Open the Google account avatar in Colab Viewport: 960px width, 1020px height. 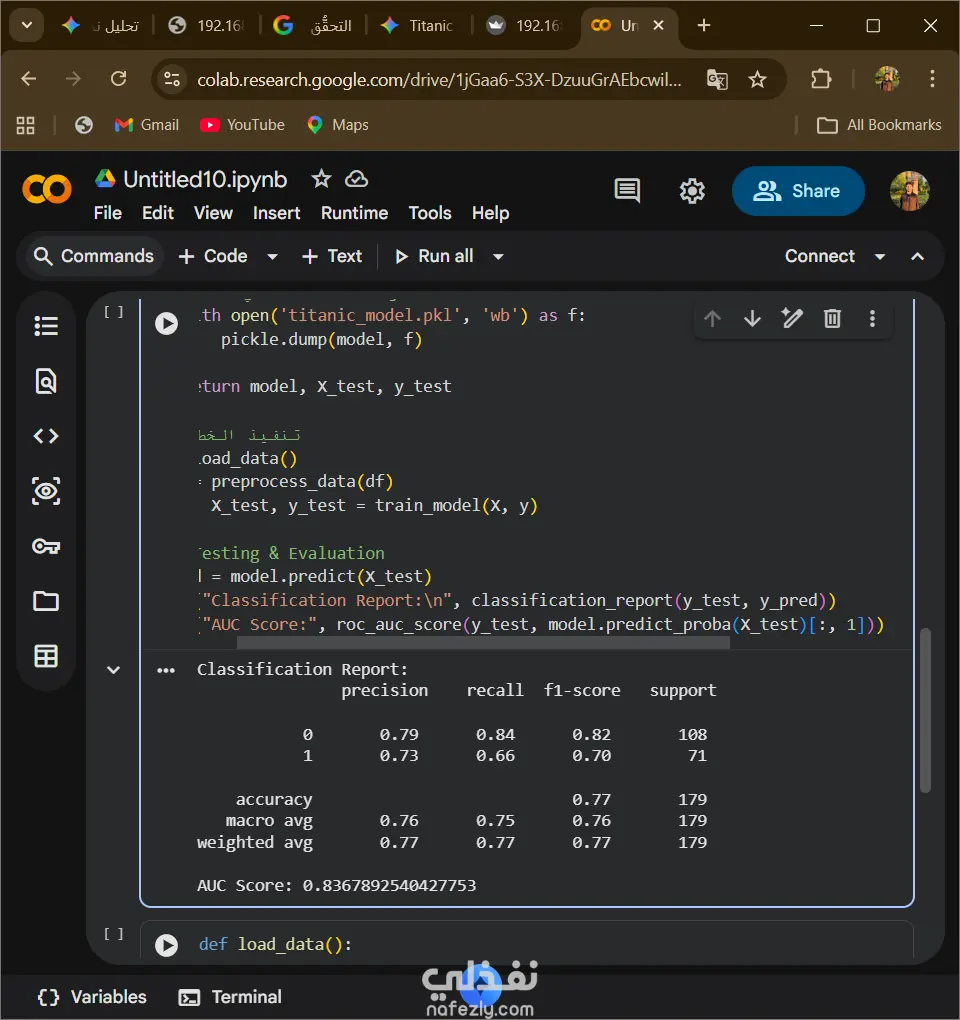coord(909,191)
